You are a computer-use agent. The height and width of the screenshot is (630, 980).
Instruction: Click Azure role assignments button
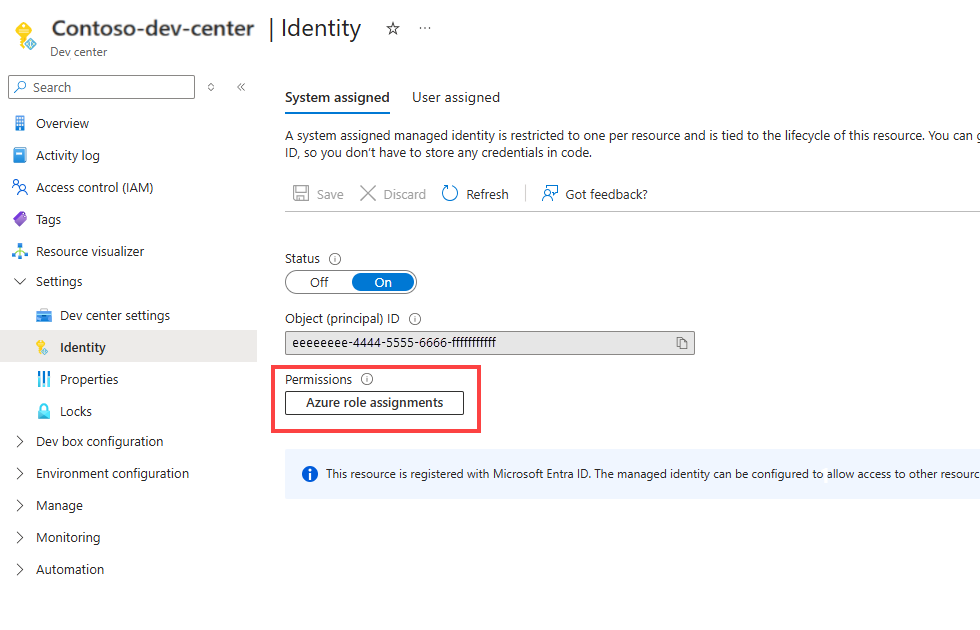point(374,402)
